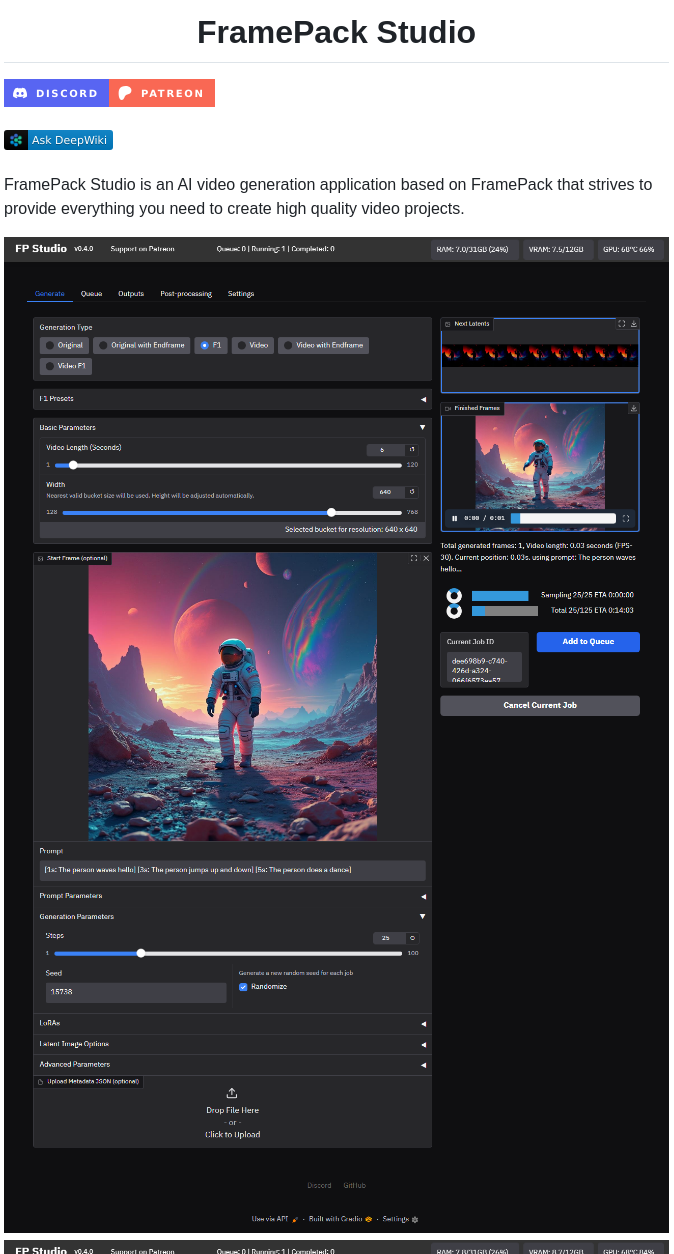Click the Built with Gradio footer link
674x1254 pixels.
[341, 1219]
